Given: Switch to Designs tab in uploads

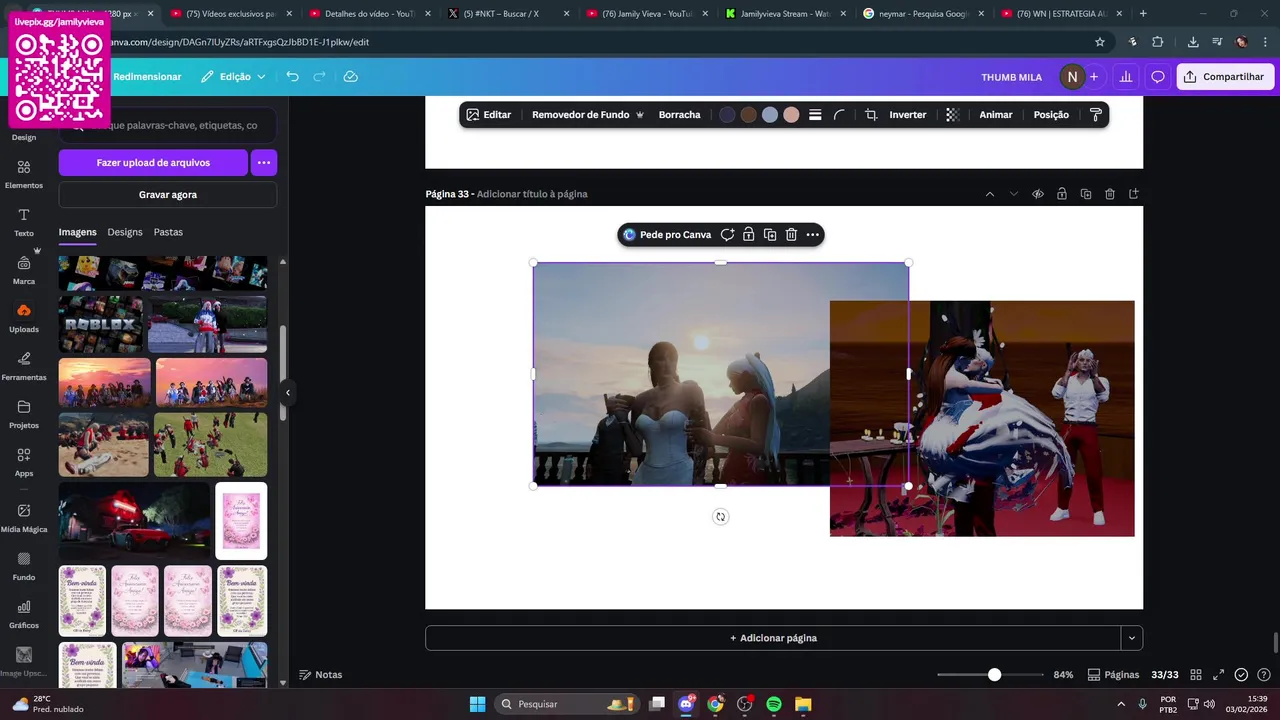Looking at the screenshot, I should 125,232.
